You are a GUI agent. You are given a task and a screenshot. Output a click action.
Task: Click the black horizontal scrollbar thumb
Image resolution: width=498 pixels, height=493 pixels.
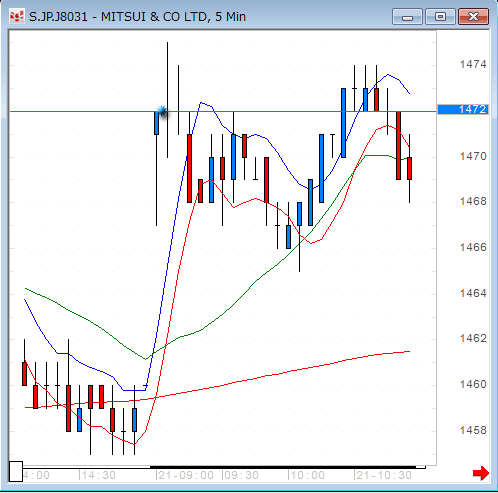pyautogui.click(x=283, y=468)
